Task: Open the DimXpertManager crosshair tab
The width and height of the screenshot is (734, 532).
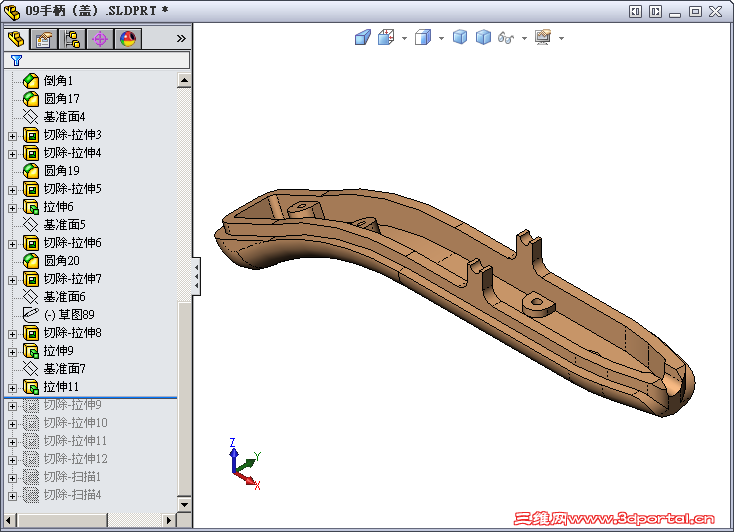Action: [100, 39]
